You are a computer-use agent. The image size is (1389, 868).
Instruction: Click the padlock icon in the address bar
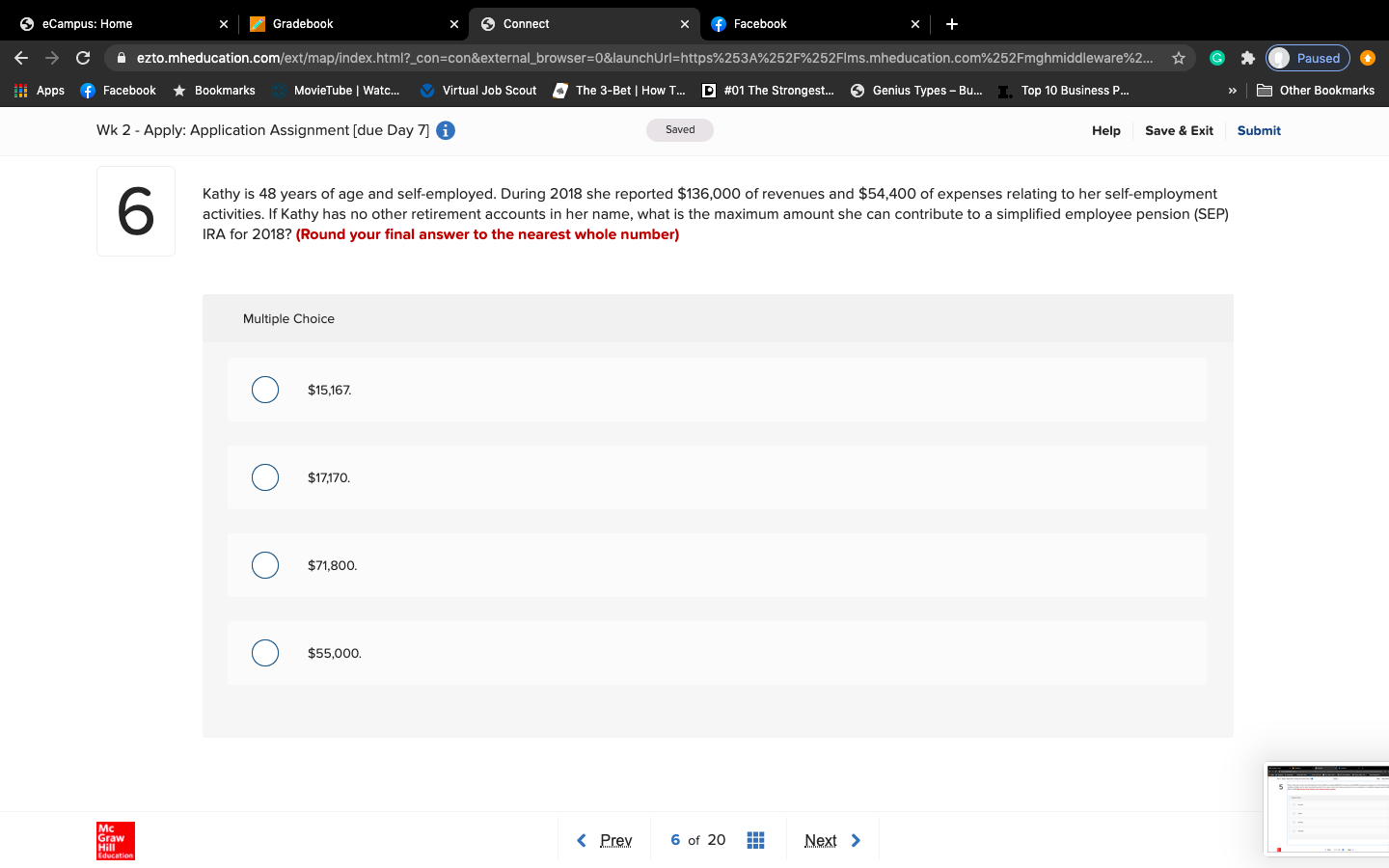(x=119, y=58)
